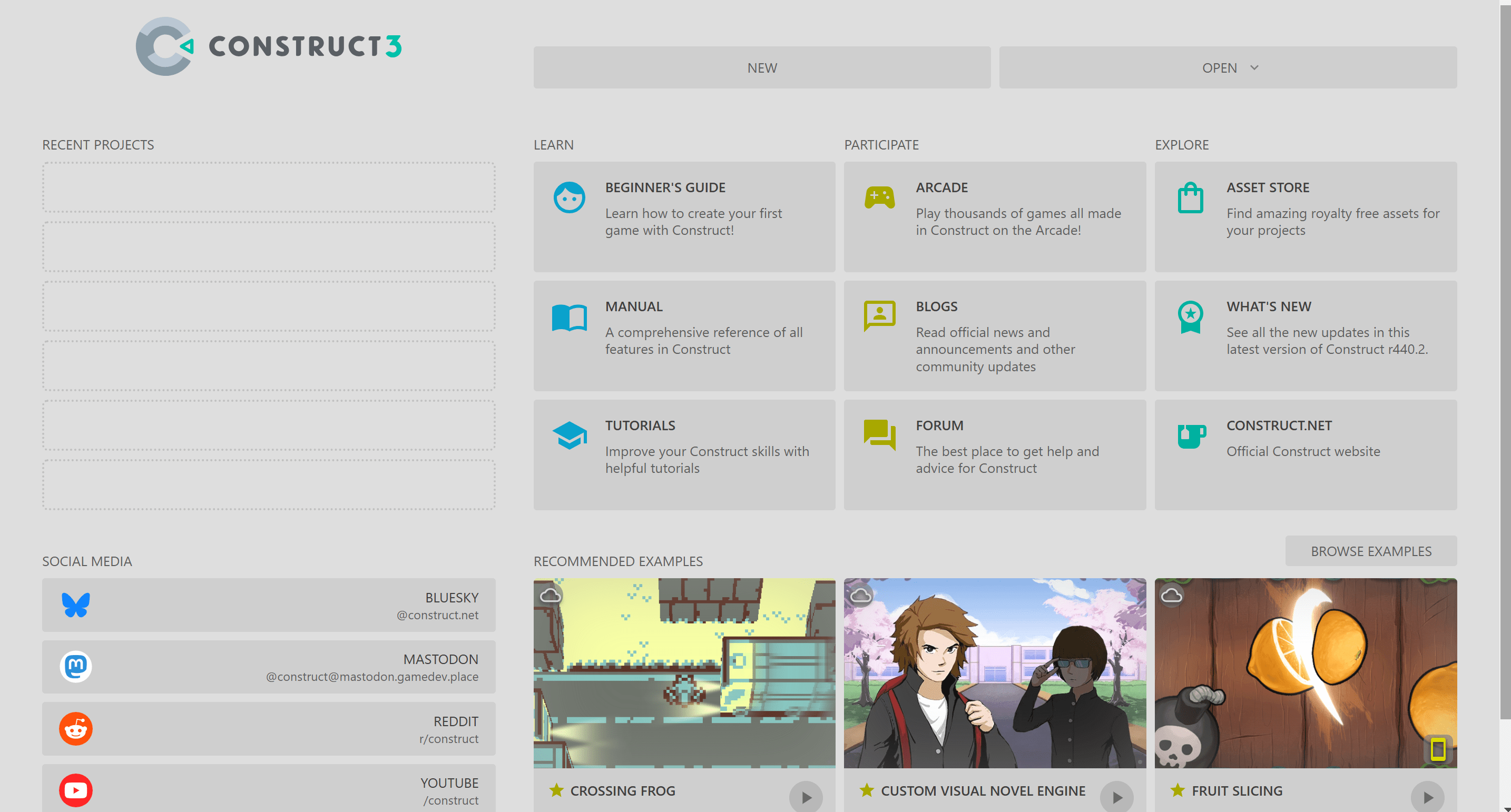Click the YouTube play logo icon
Screen dimensions: 1511x812
pyautogui.click(x=76, y=790)
